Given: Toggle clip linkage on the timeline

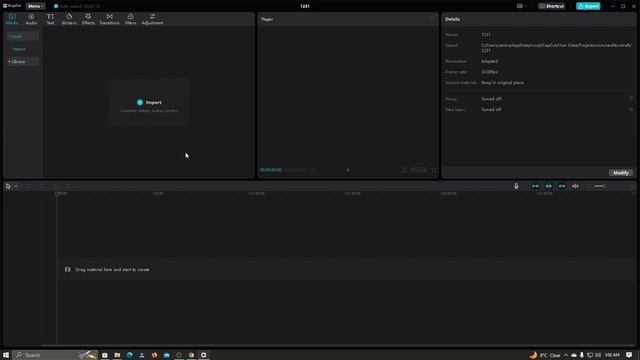Looking at the screenshot, I should tap(562, 186).
